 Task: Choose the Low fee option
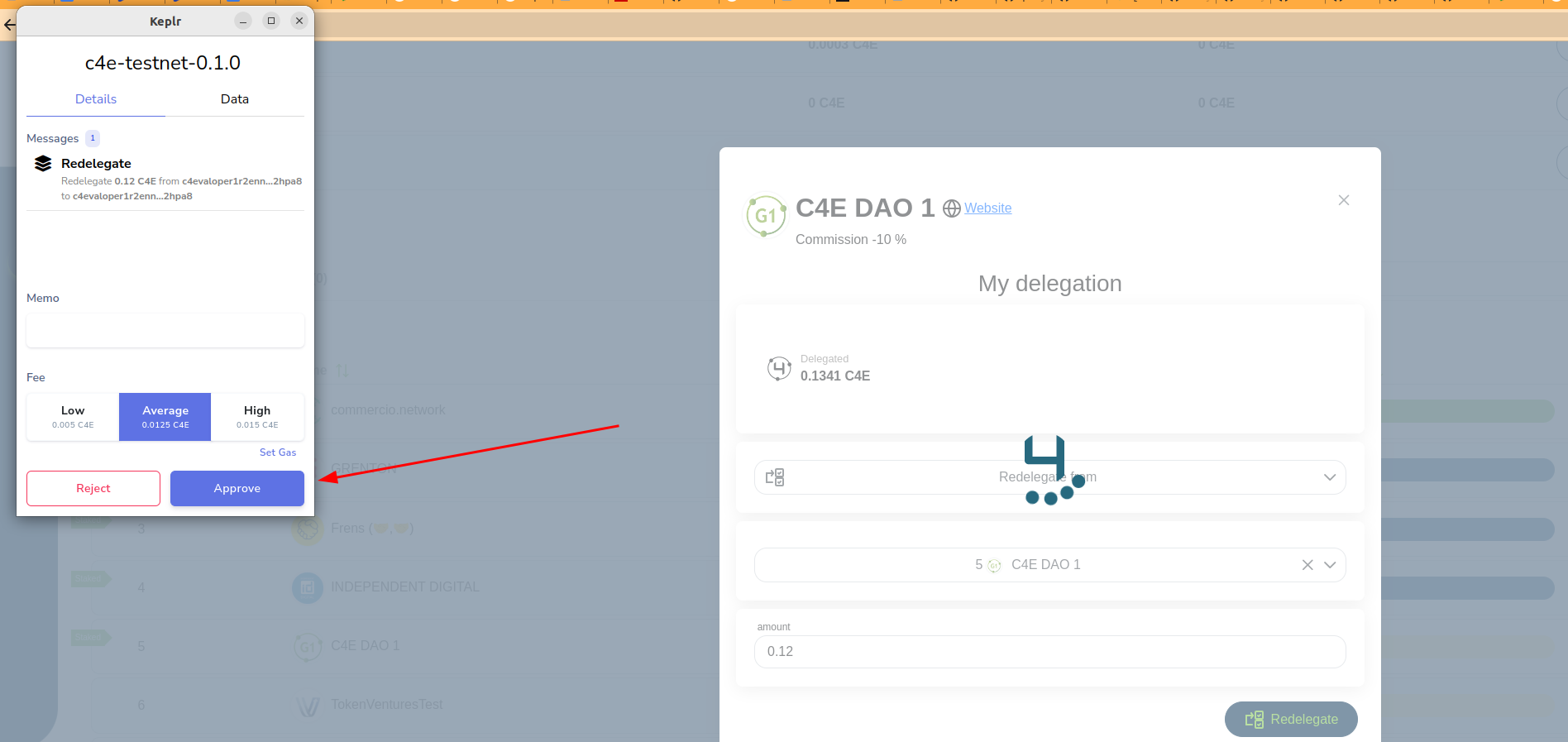(73, 417)
